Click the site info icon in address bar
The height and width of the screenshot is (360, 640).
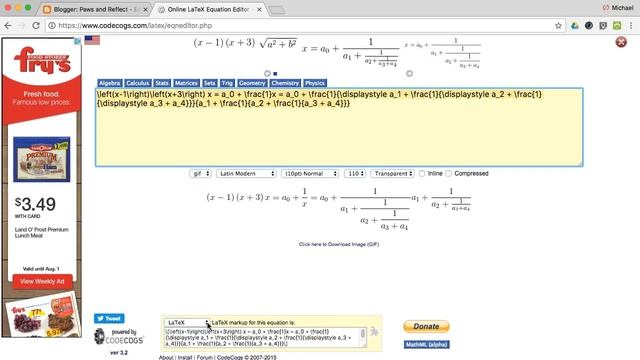52,26
